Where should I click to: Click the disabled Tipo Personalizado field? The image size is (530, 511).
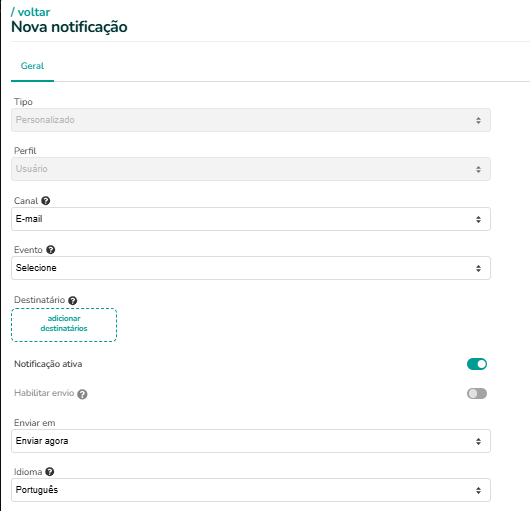click(251, 120)
